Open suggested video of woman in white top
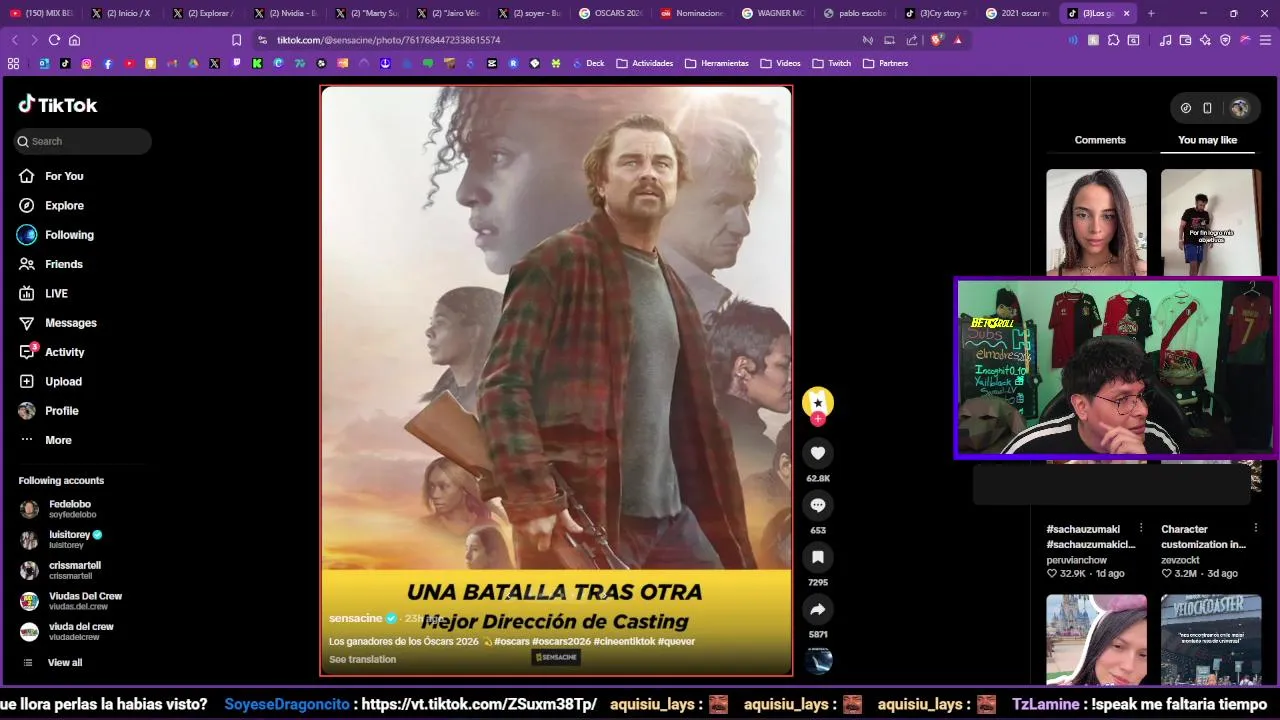 1096,222
